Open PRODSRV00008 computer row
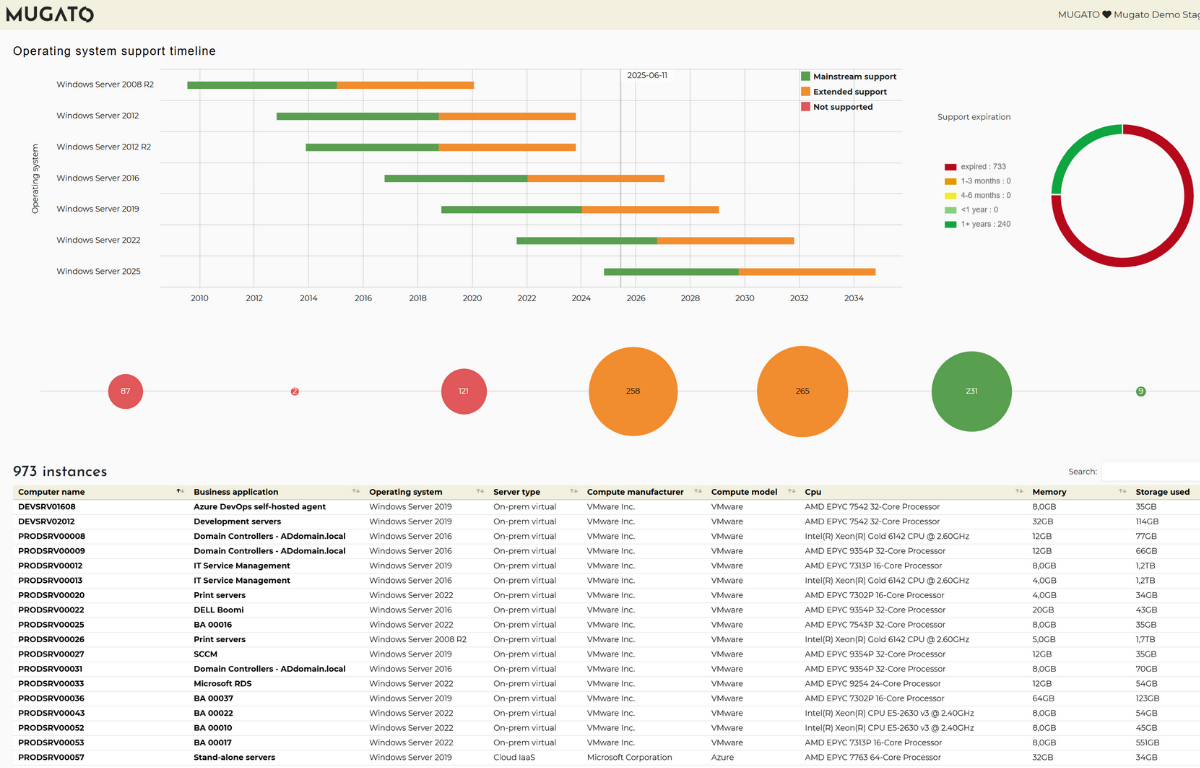 pyautogui.click(x=52, y=536)
